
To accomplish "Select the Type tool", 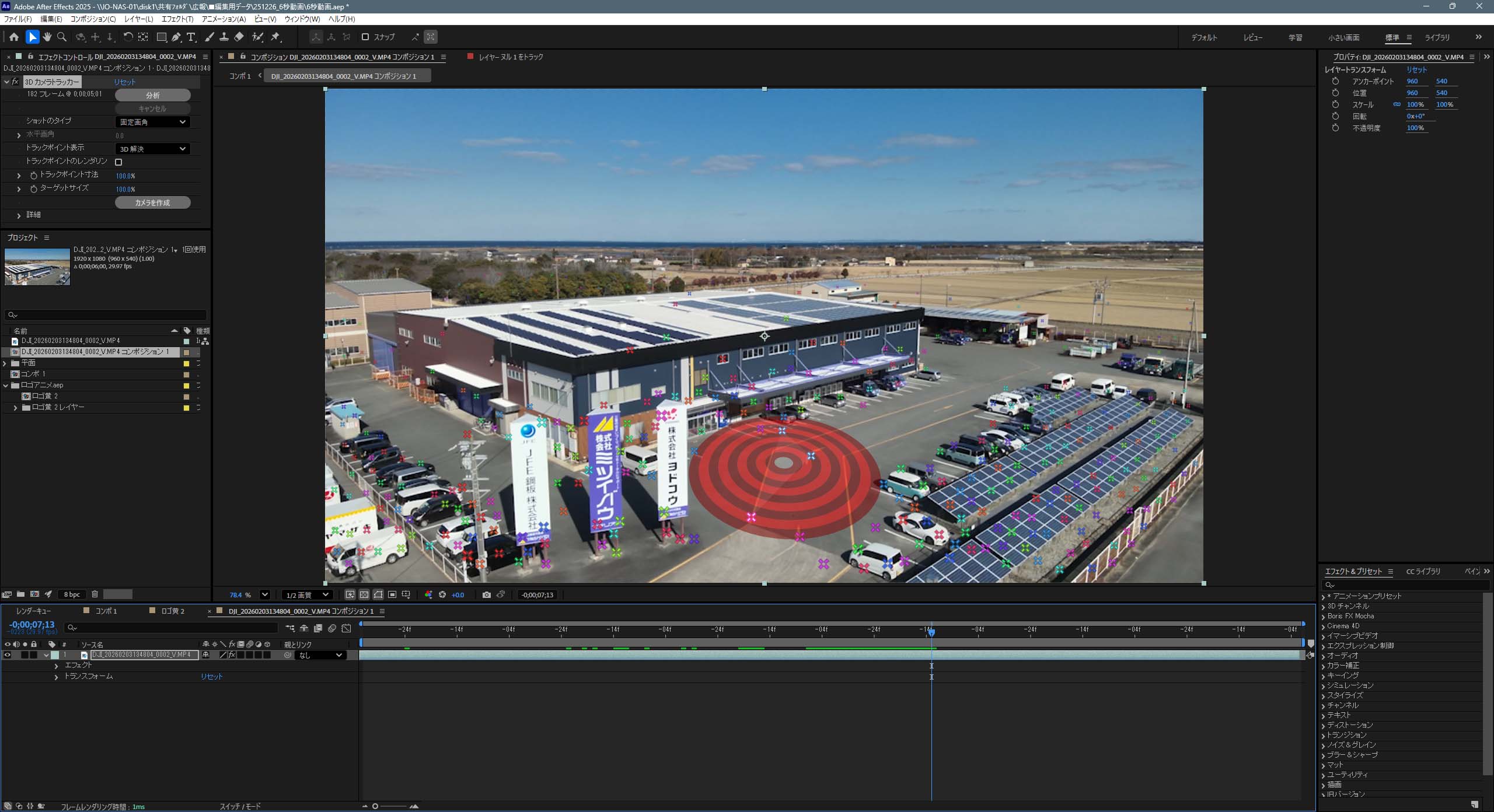I will pos(191,37).
